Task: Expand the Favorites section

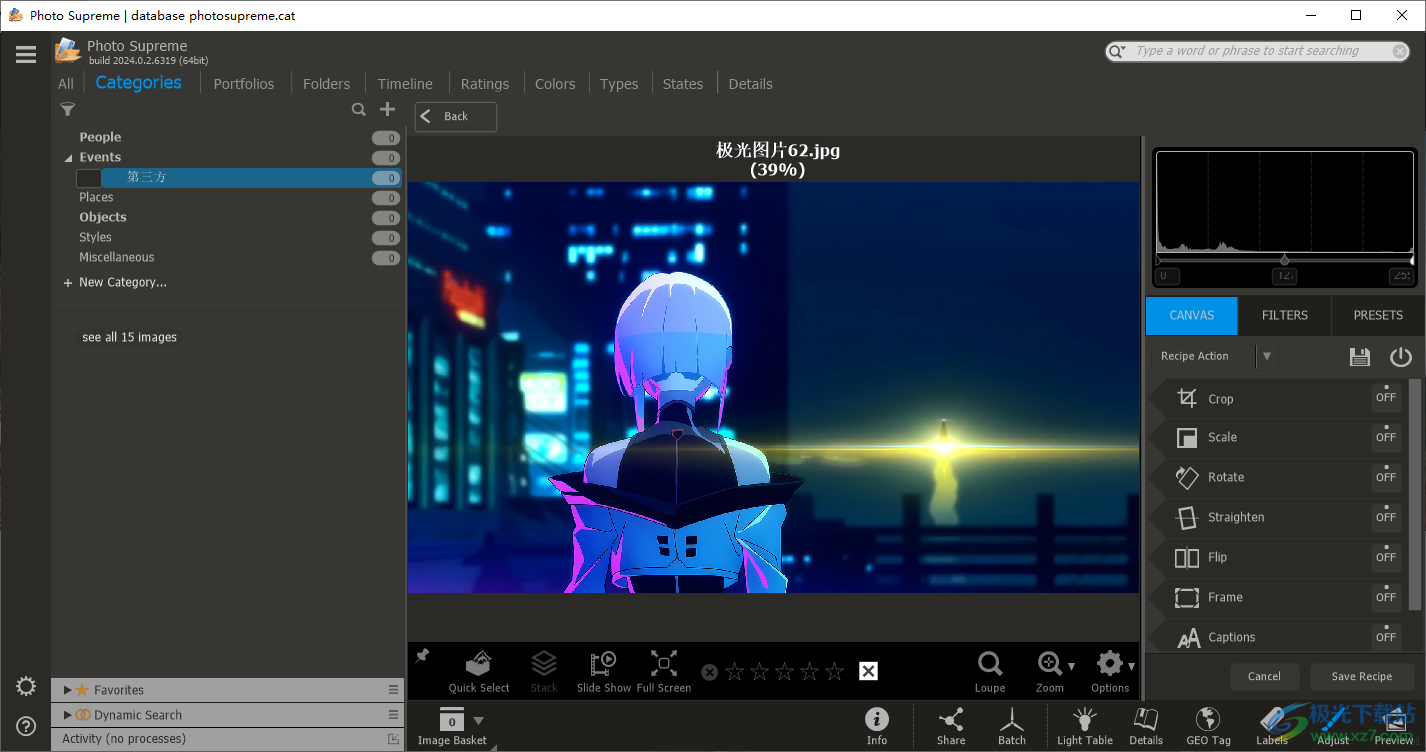Action: click(67, 690)
